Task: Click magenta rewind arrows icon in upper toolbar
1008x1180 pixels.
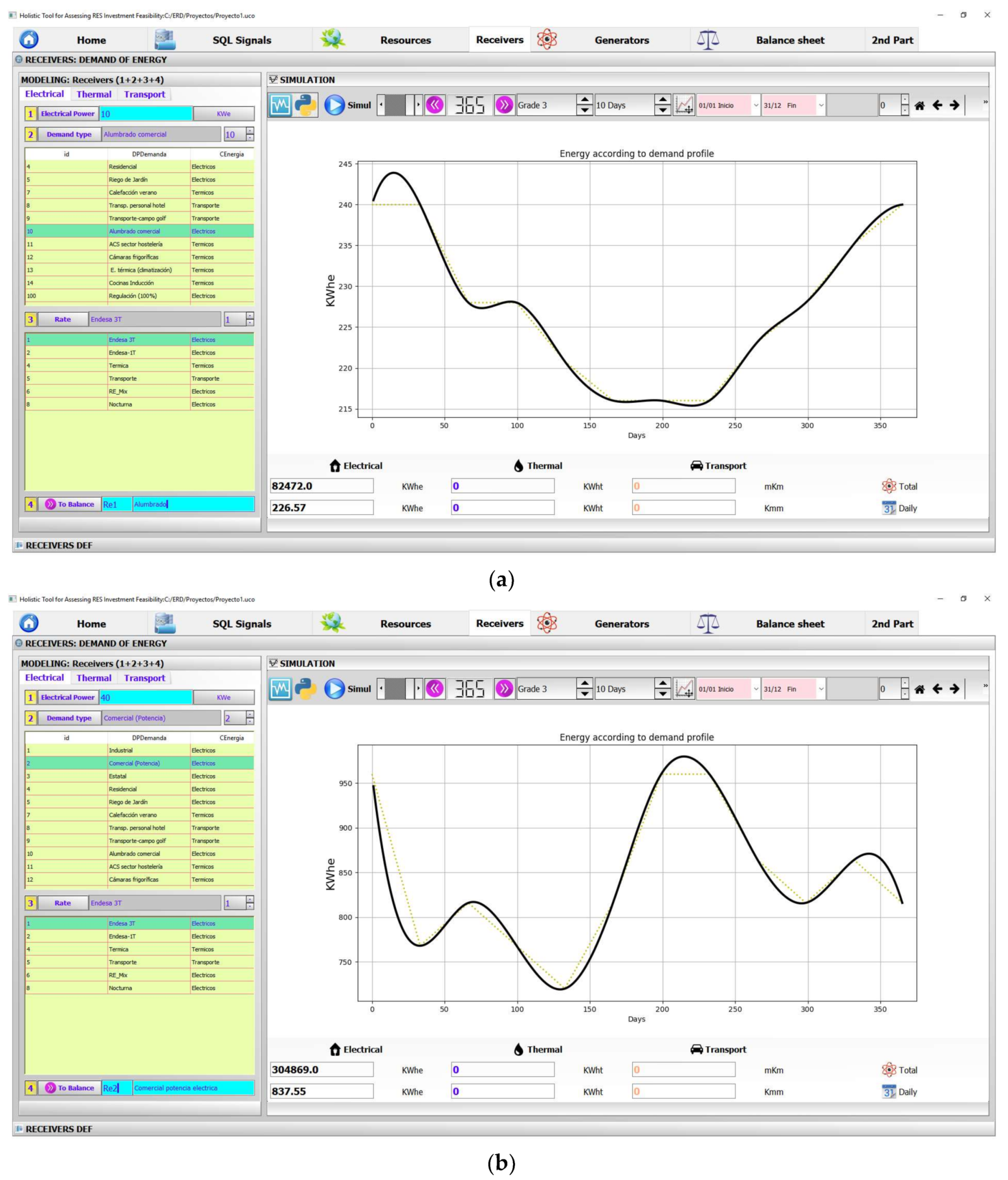Action: 434,106
